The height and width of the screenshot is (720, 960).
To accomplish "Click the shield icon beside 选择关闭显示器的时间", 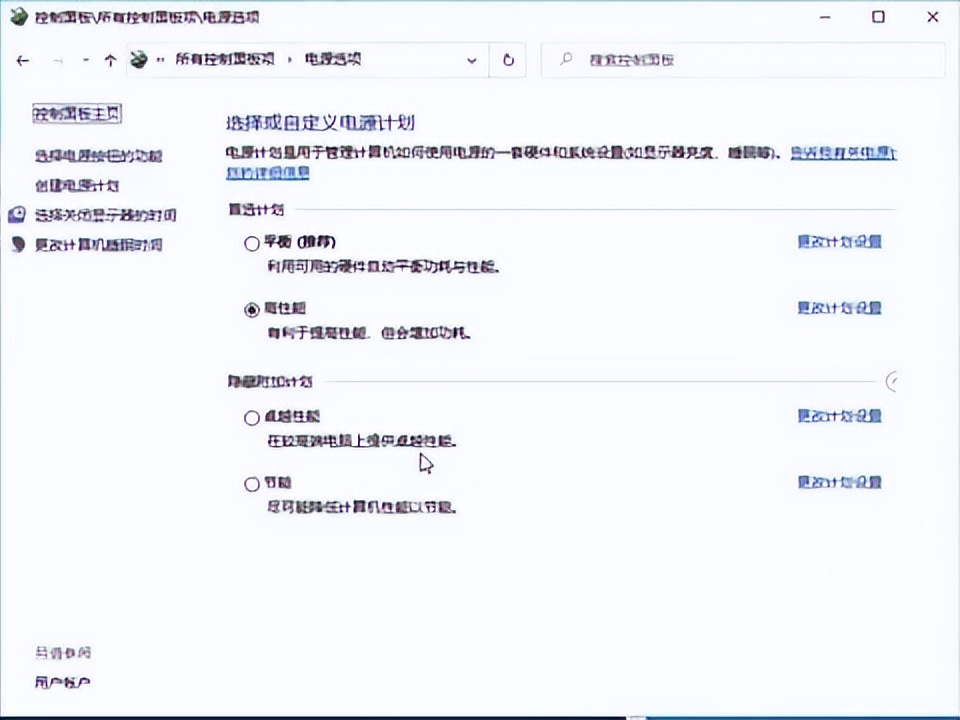I will coord(16,214).
